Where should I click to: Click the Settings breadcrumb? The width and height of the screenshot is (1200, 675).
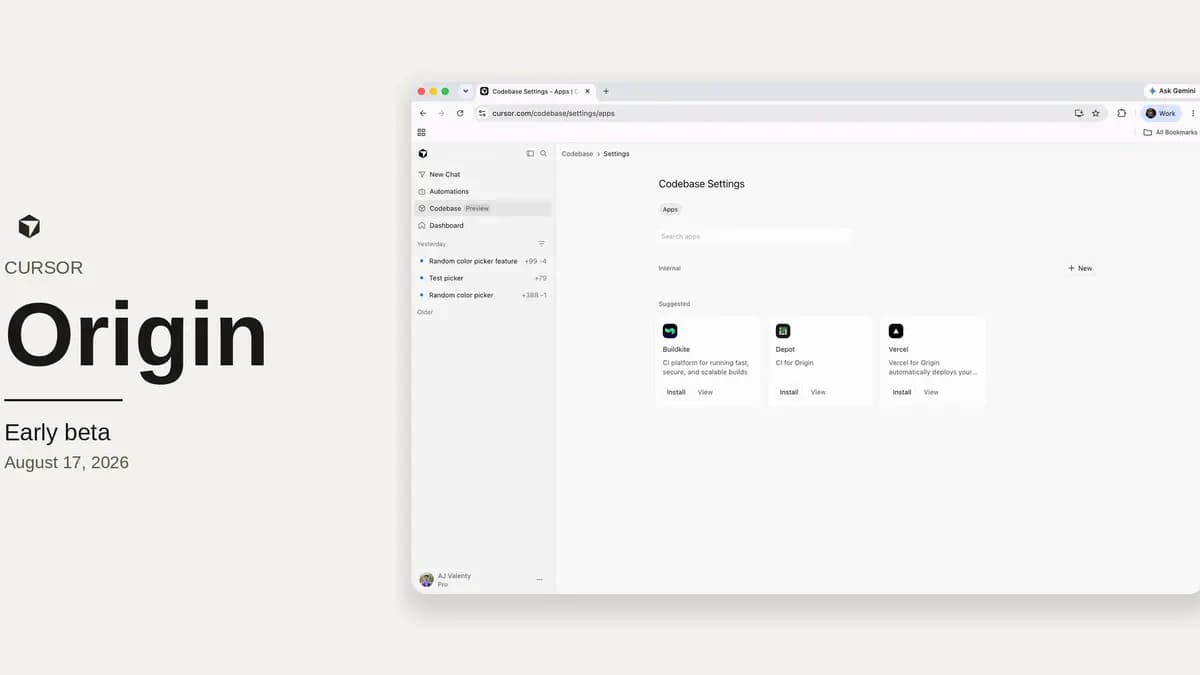[x=616, y=154]
